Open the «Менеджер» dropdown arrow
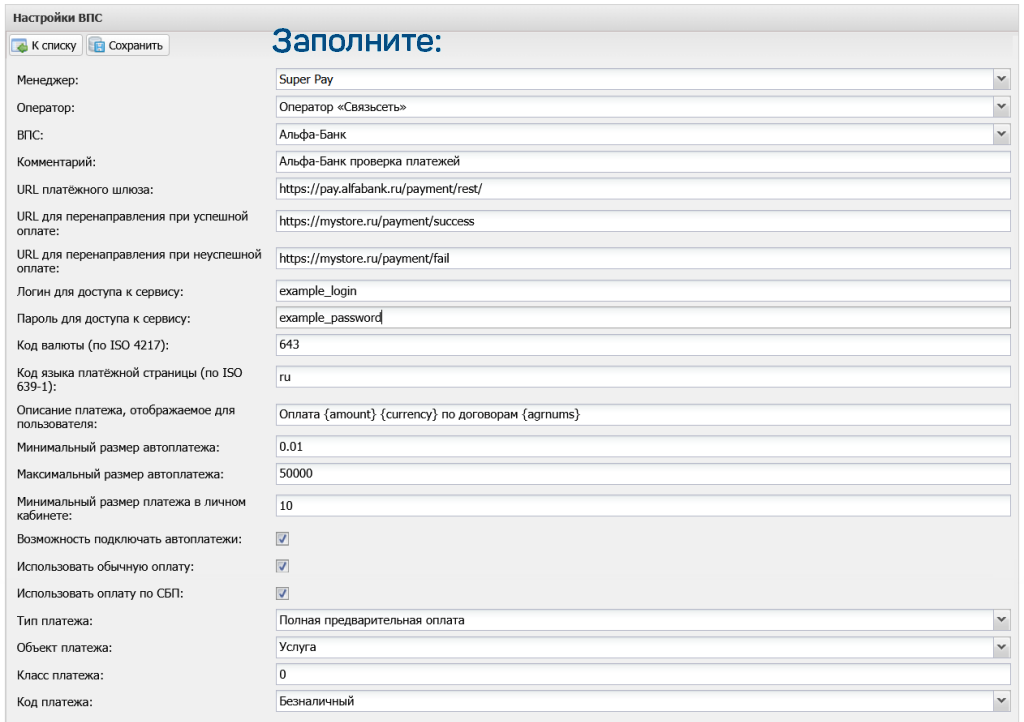1024x722 pixels. (x=1002, y=79)
